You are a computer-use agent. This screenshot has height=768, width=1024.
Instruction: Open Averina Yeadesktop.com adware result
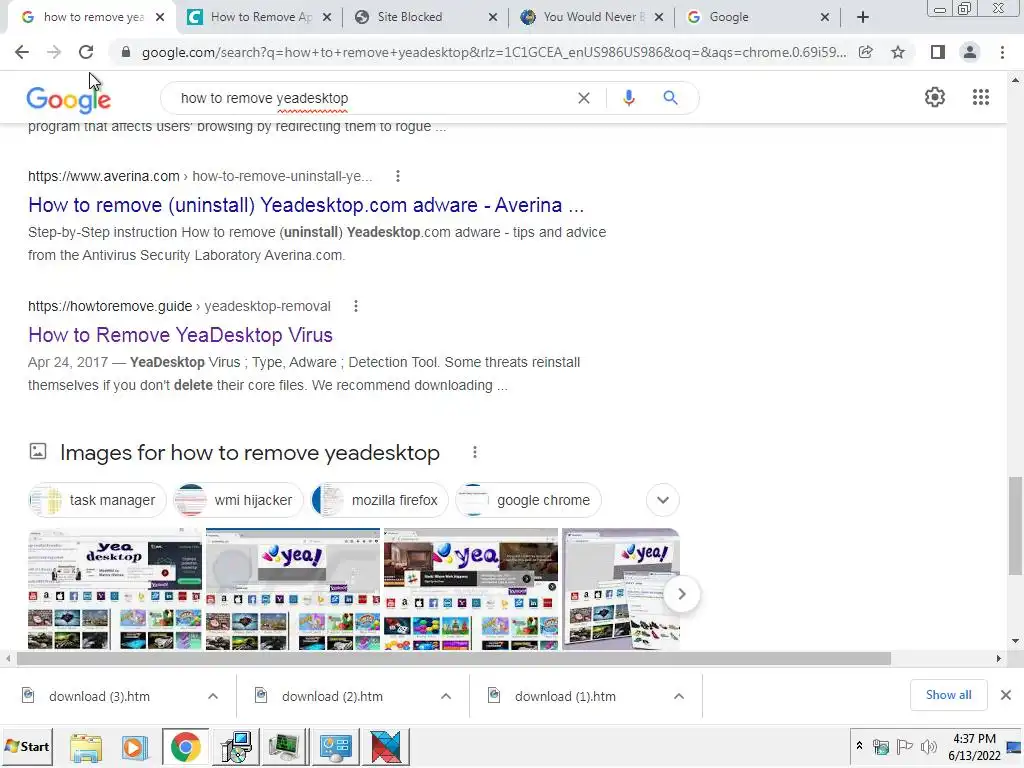[x=306, y=205]
